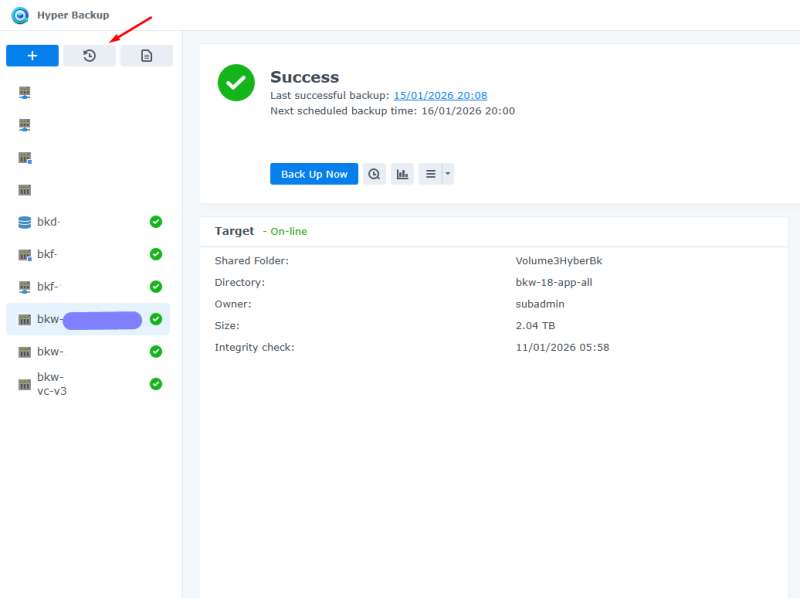The height and width of the screenshot is (598, 800).
Task: Click the blue plus create task button
Action: 32,56
